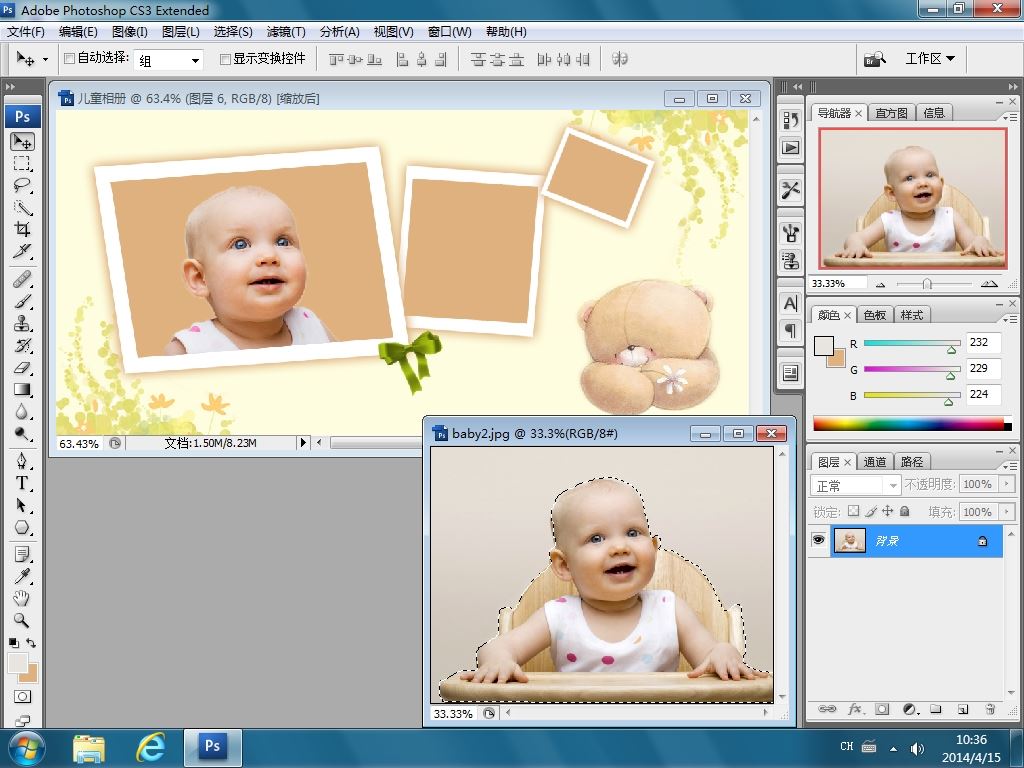Click the 路径 panel tab
This screenshot has height=768, width=1024.
tap(912, 462)
